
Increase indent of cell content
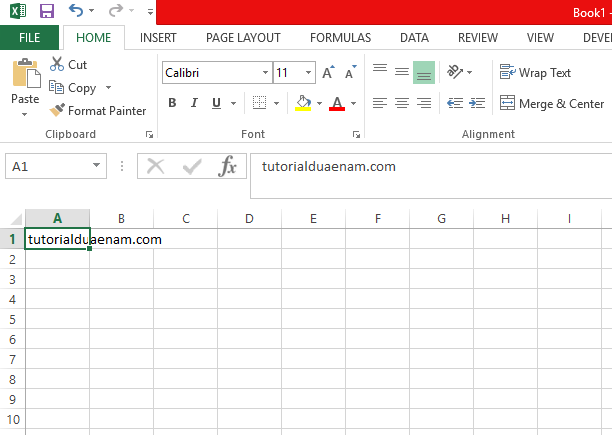(477, 103)
